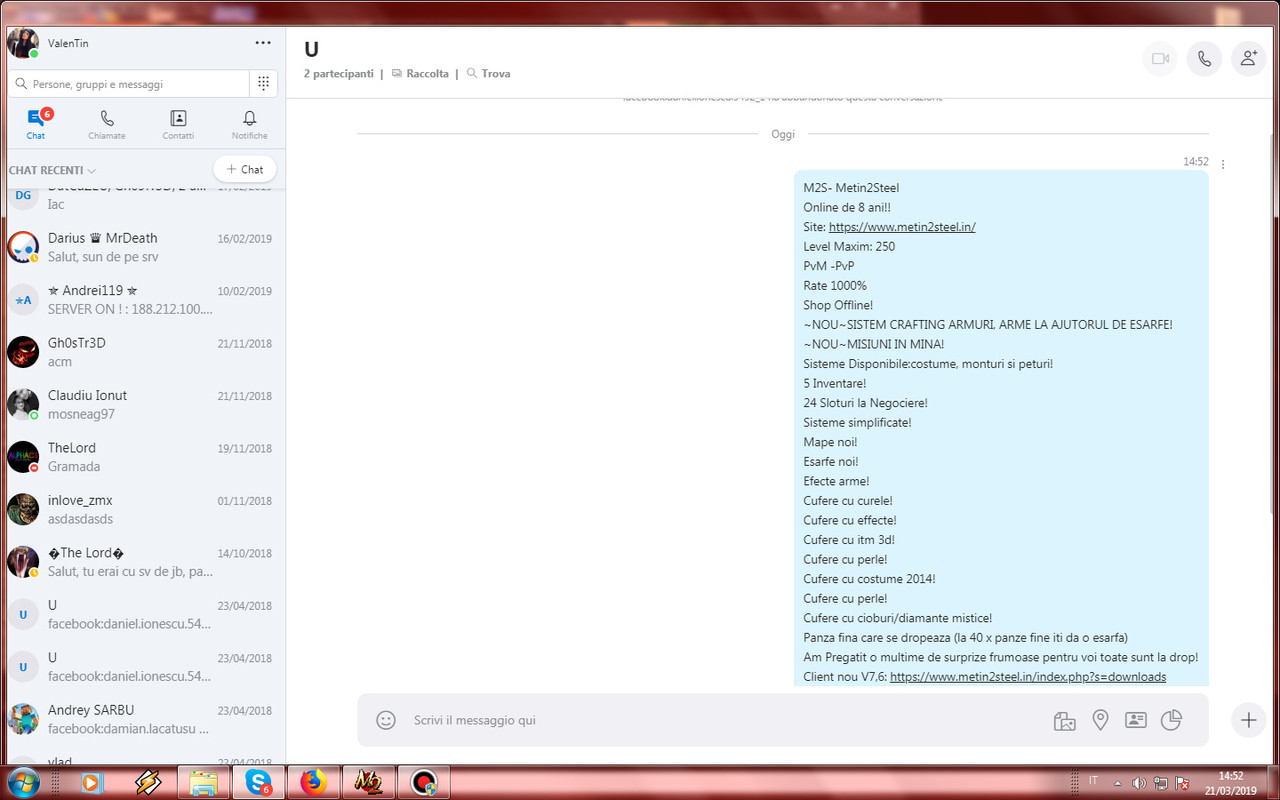Click Claudiu Ionut's avatar thumbnail
The width and height of the screenshot is (1280, 800).
click(23, 404)
